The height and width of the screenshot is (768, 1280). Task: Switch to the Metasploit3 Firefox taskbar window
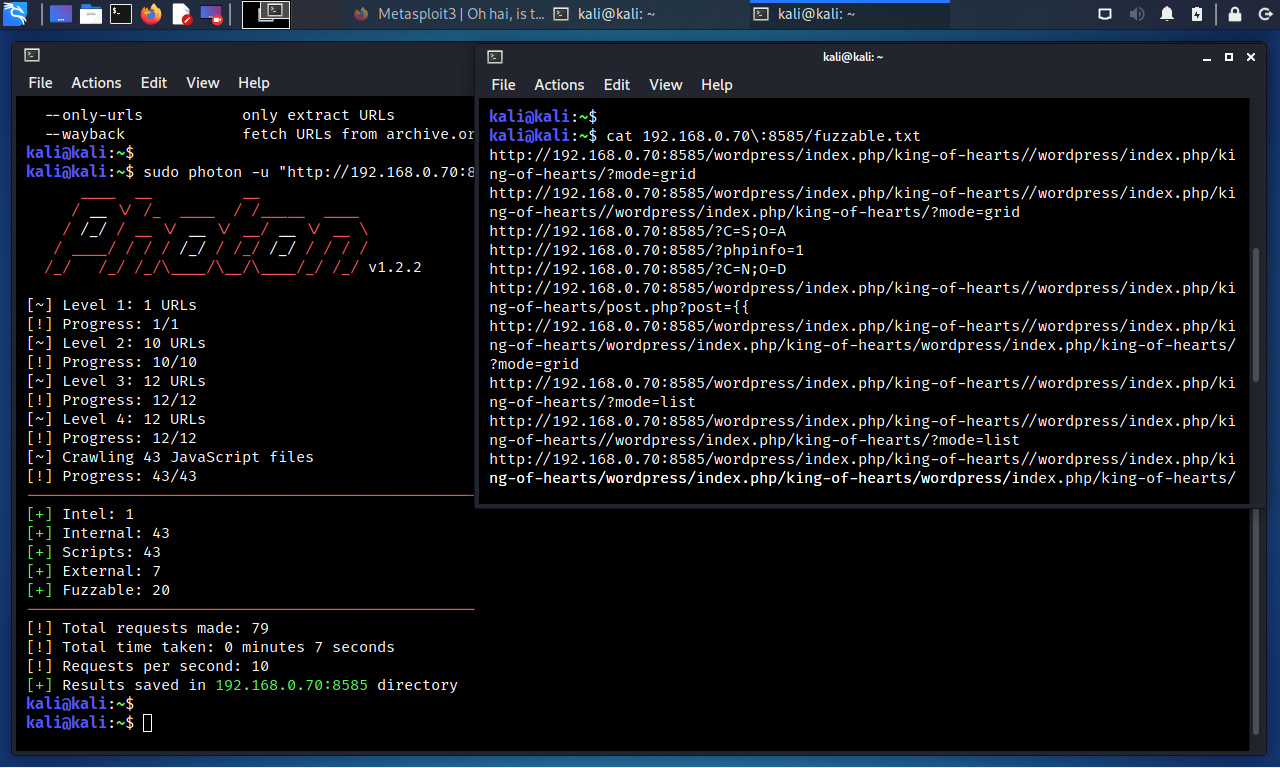click(x=447, y=14)
